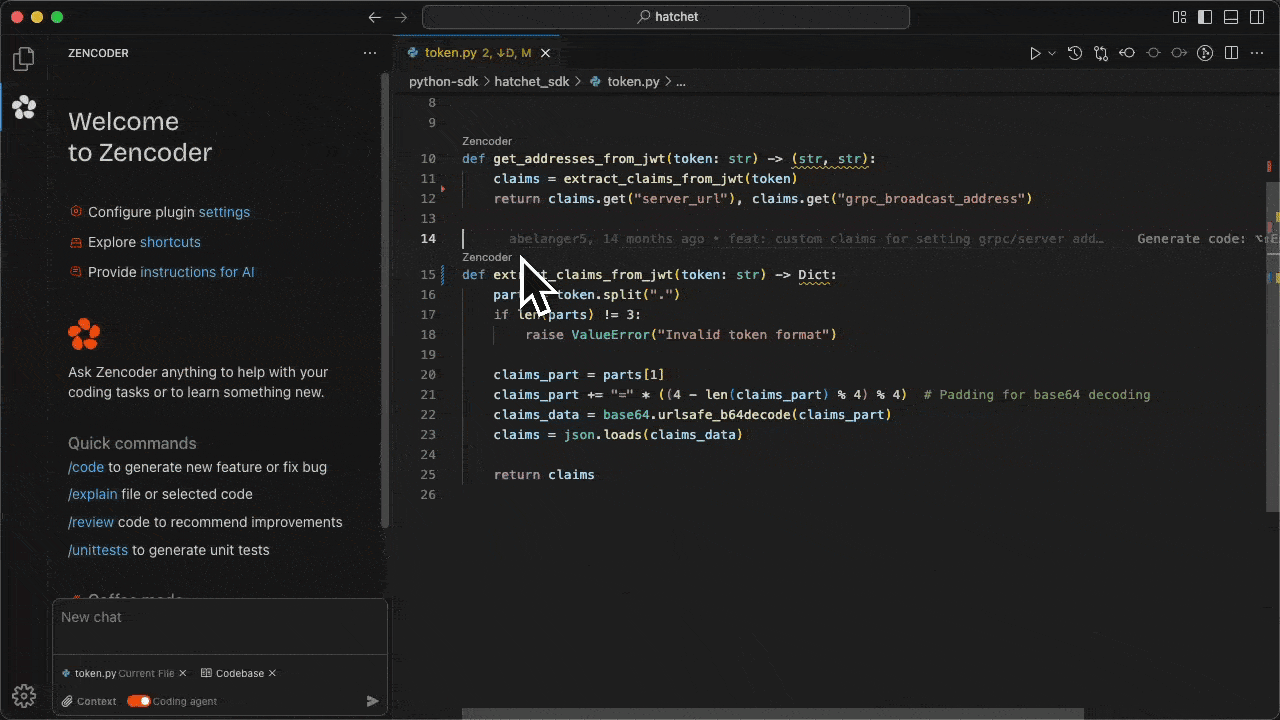Image resolution: width=1280 pixels, height=720 pixels.
Task: Toggle the Coding agent switch
Action: pos(139,701)
